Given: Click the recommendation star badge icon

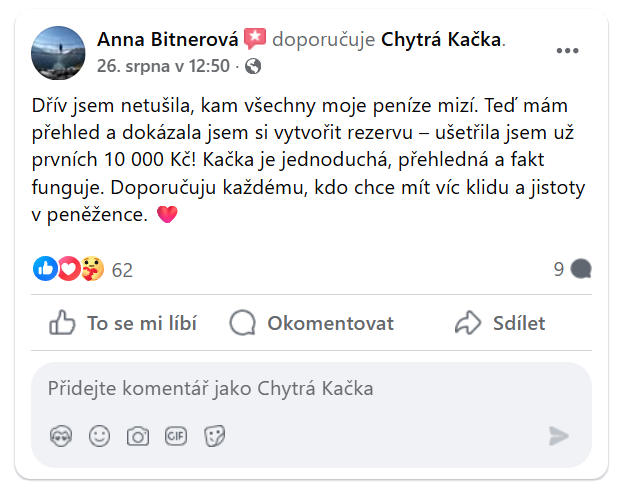Looking at the screenshot, I should pos(255,39).
